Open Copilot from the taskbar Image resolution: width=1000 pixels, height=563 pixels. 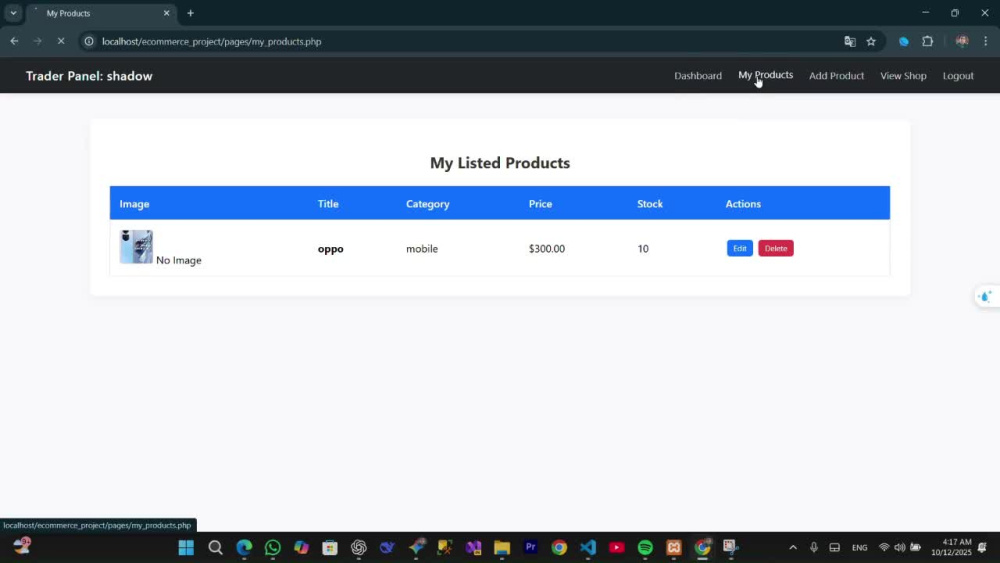click(301, 548)
